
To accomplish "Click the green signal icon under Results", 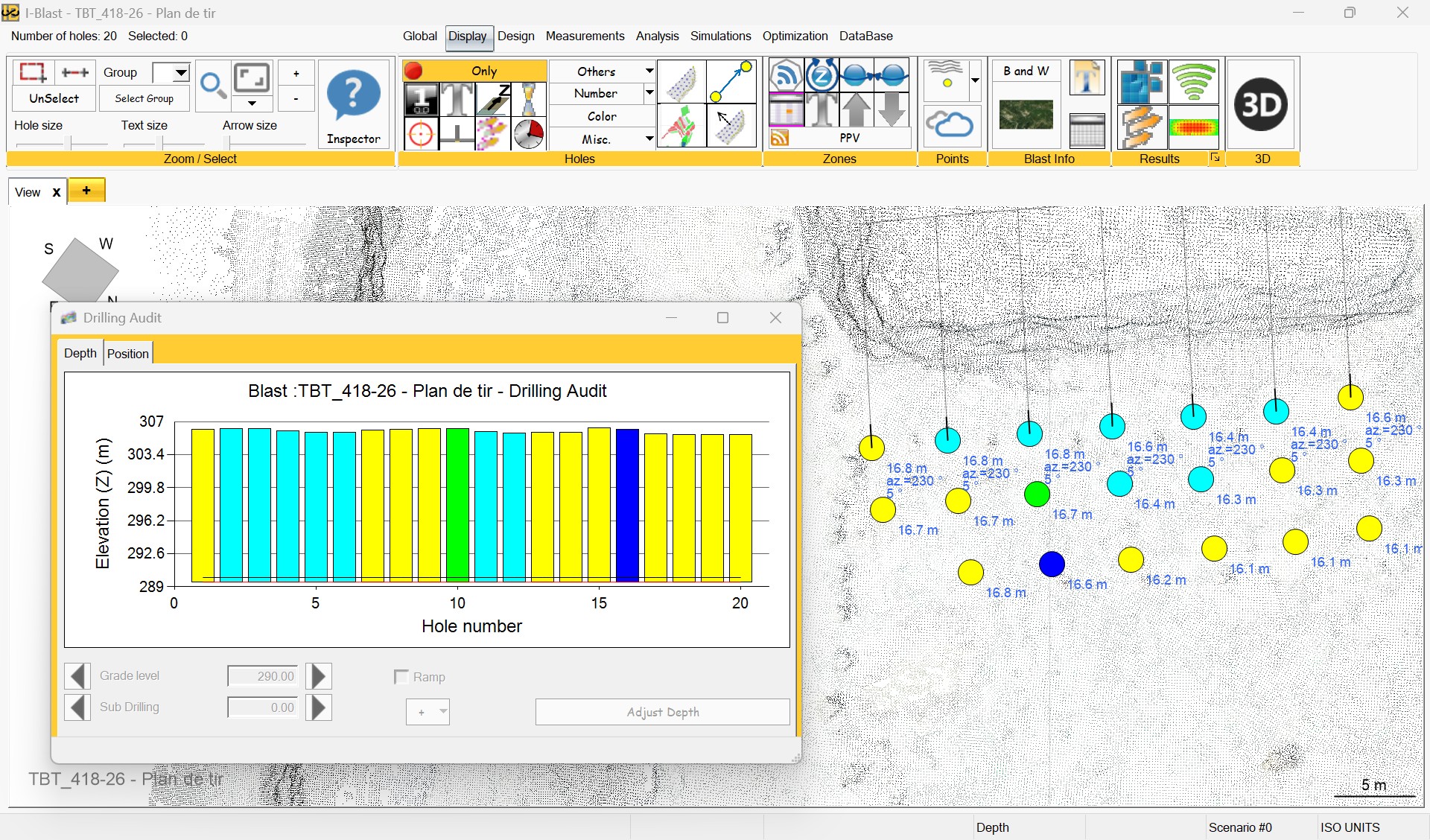I will pyautogui.click(x=1194, y=82).
